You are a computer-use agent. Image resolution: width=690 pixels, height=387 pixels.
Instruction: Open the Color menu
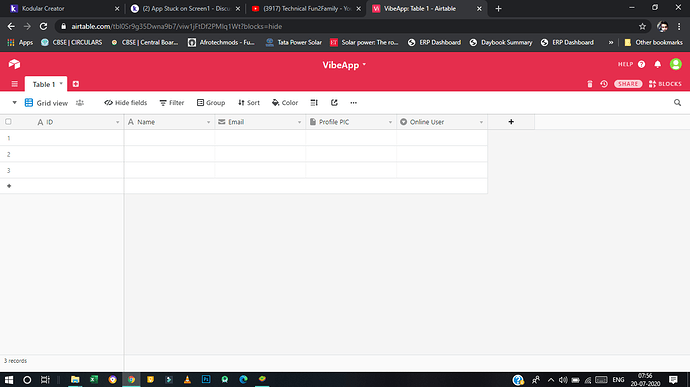click(x=285, y=103)
